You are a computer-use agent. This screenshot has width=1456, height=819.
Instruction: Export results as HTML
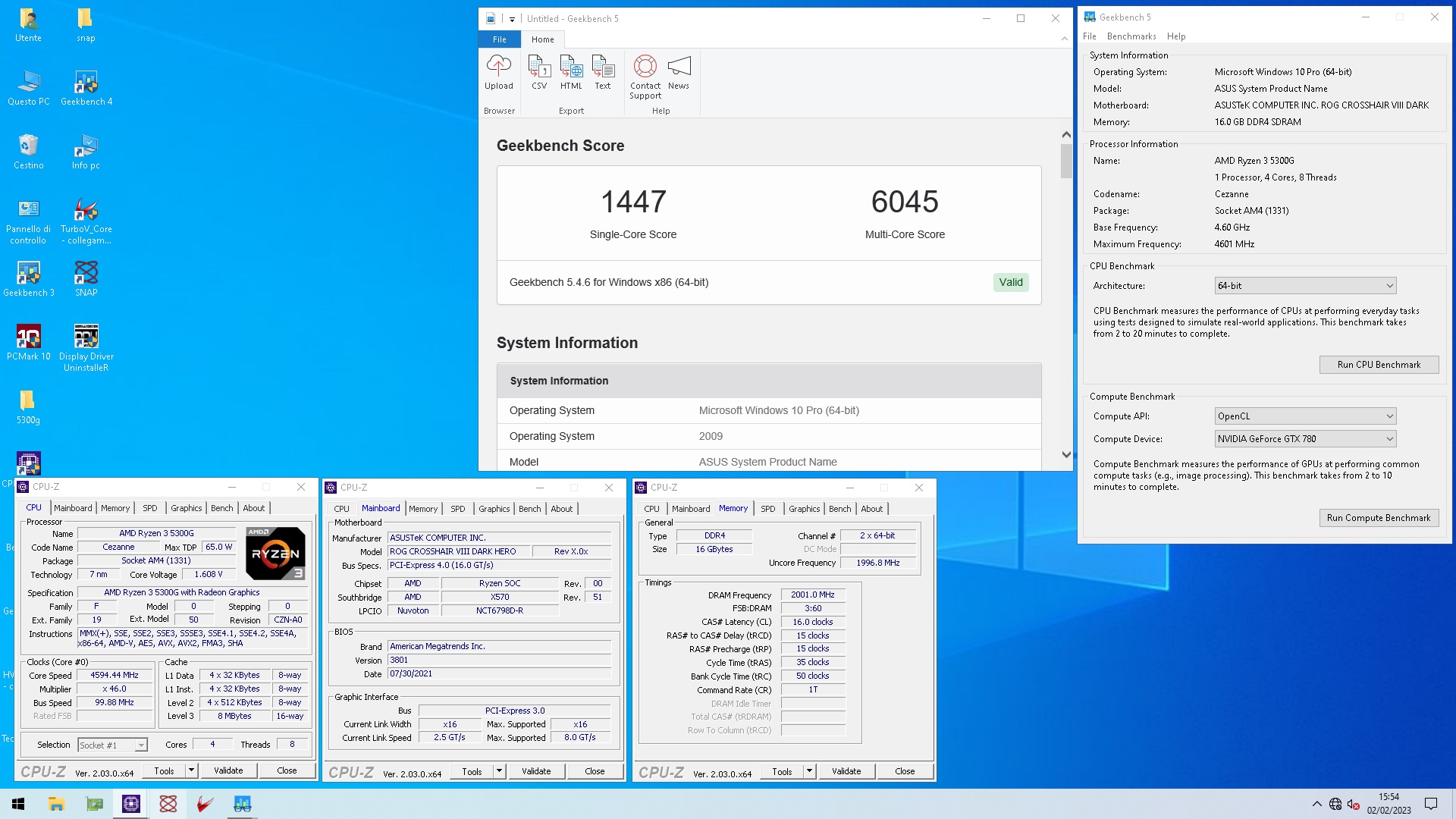pyautogui.click(x=571, y=73)
